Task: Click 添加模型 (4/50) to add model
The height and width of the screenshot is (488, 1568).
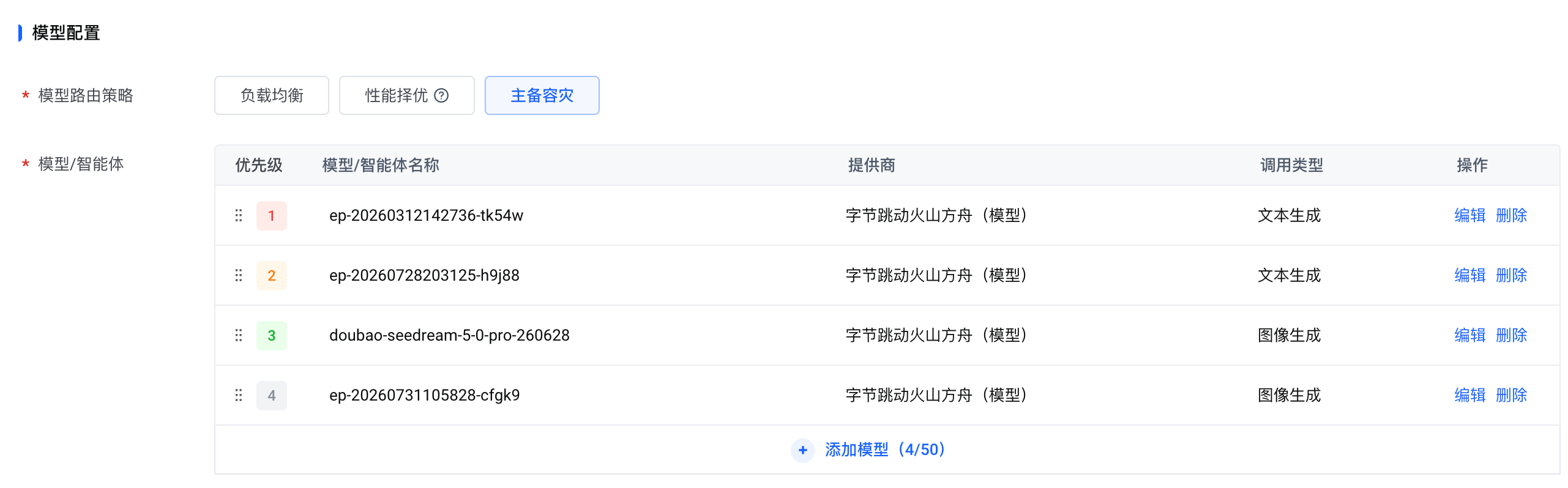Action: point(885,450)
